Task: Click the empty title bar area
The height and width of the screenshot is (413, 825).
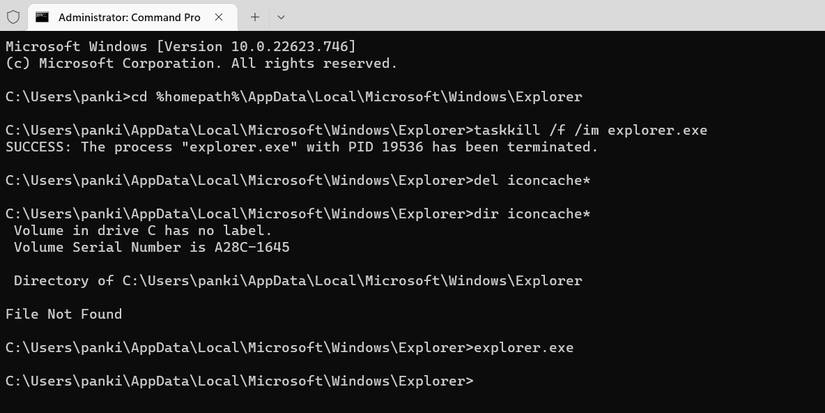Action: pyautogui.click(x=550, y=17)
